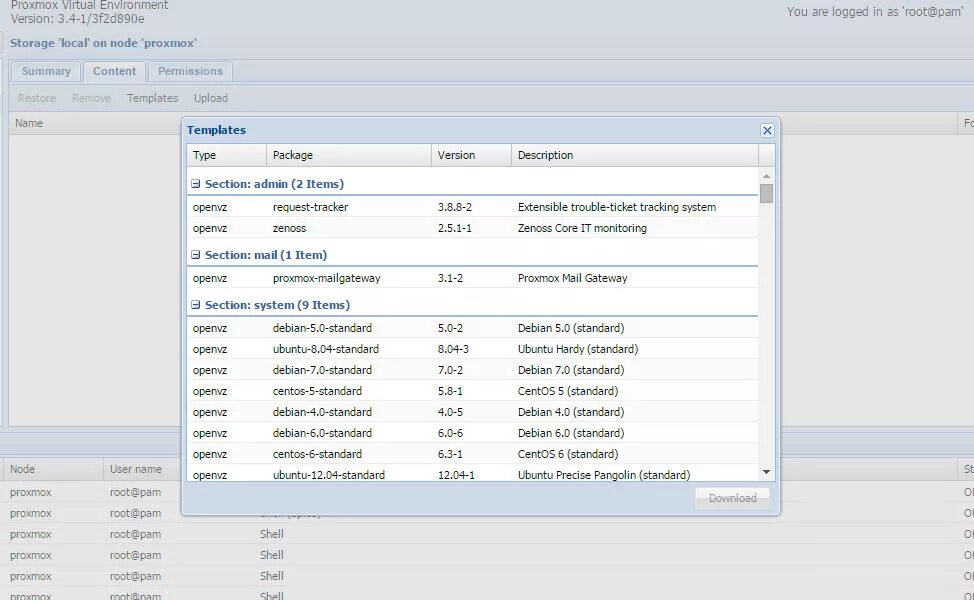This screenshot has height=600, width=974.
Task: Select the centos-5-standard template
Action: (472, 391)
